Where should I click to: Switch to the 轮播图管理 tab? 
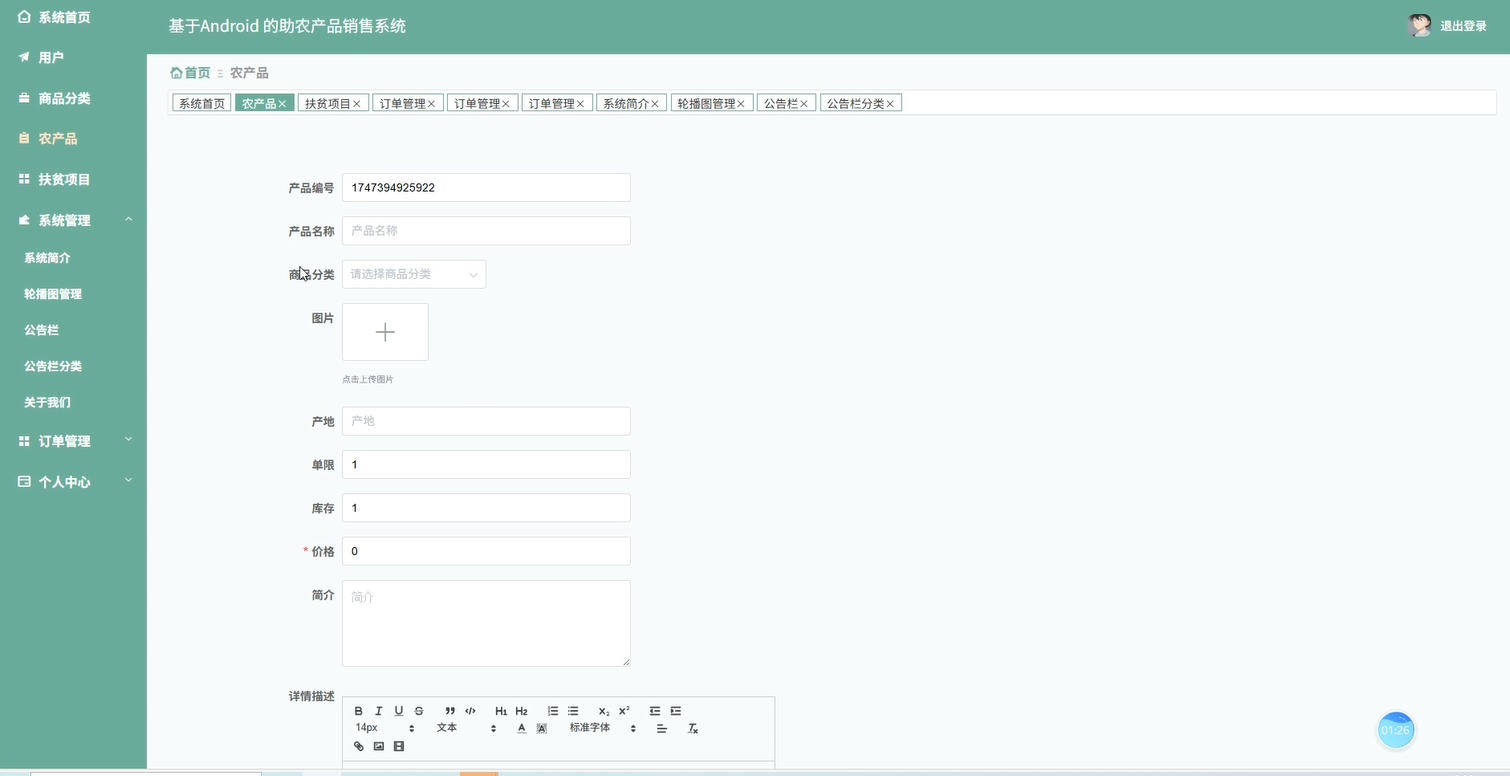(x=707, y=103)
